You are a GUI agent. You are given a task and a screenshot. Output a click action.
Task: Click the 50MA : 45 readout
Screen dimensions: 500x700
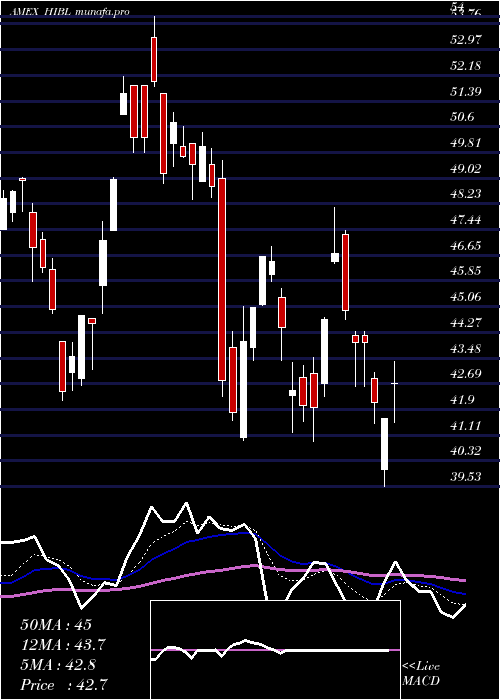(x=56, y=625)
